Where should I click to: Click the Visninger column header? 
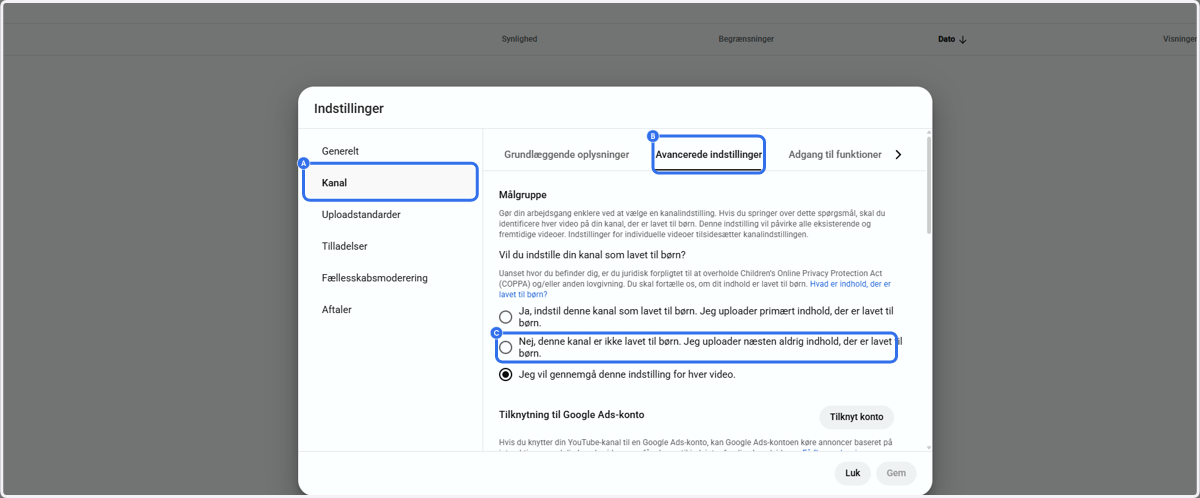coord(1180,39)
